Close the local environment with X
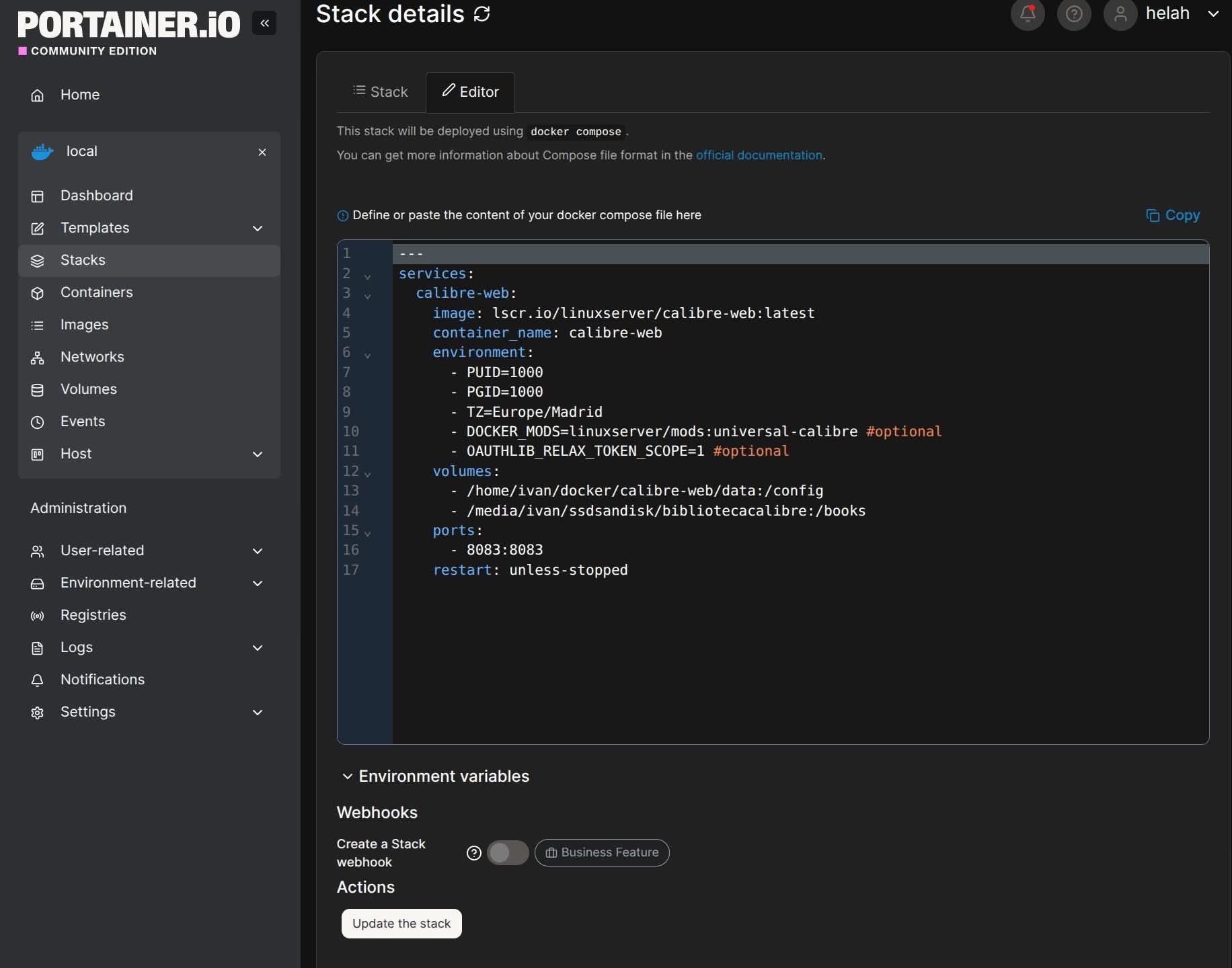This screenshot has width=1232, height=968. tap(262, 153)
